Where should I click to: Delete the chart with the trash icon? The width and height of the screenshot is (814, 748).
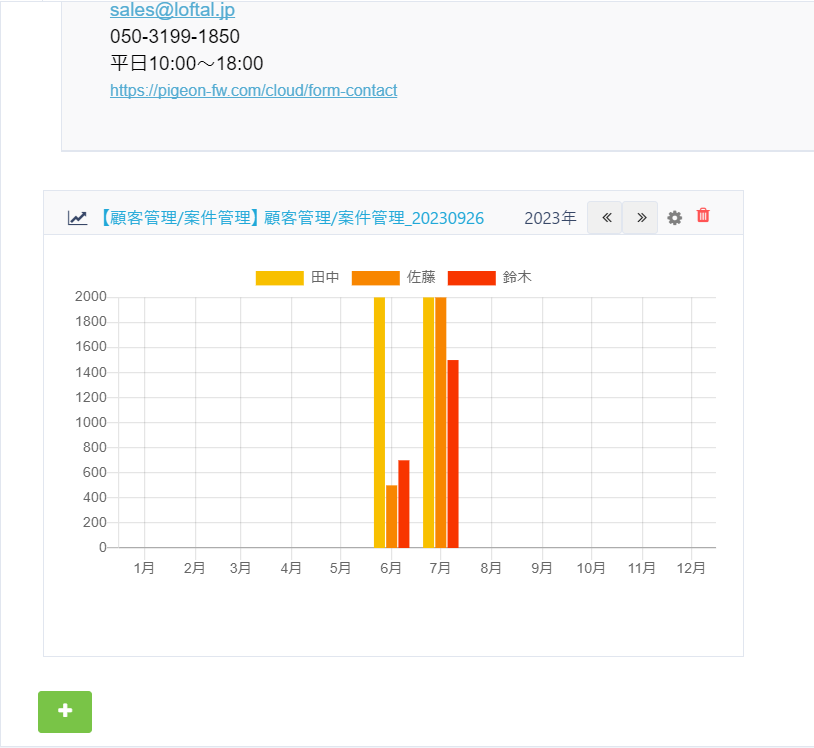(x=703, y=216)
